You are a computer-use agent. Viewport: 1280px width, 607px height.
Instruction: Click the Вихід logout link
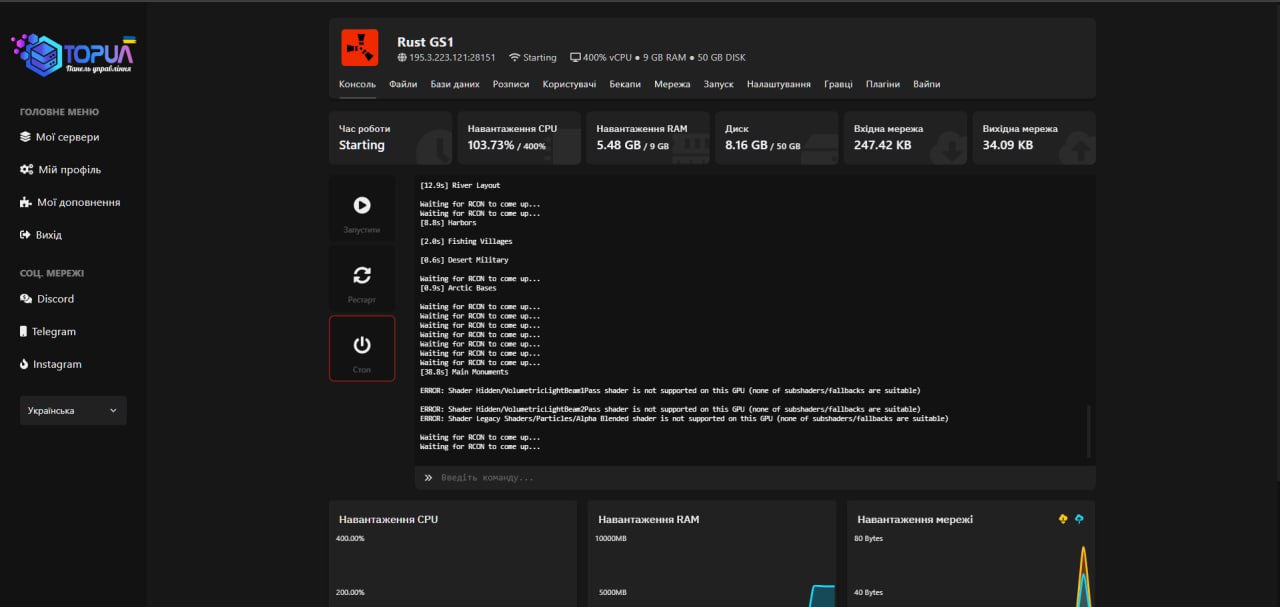48,235
